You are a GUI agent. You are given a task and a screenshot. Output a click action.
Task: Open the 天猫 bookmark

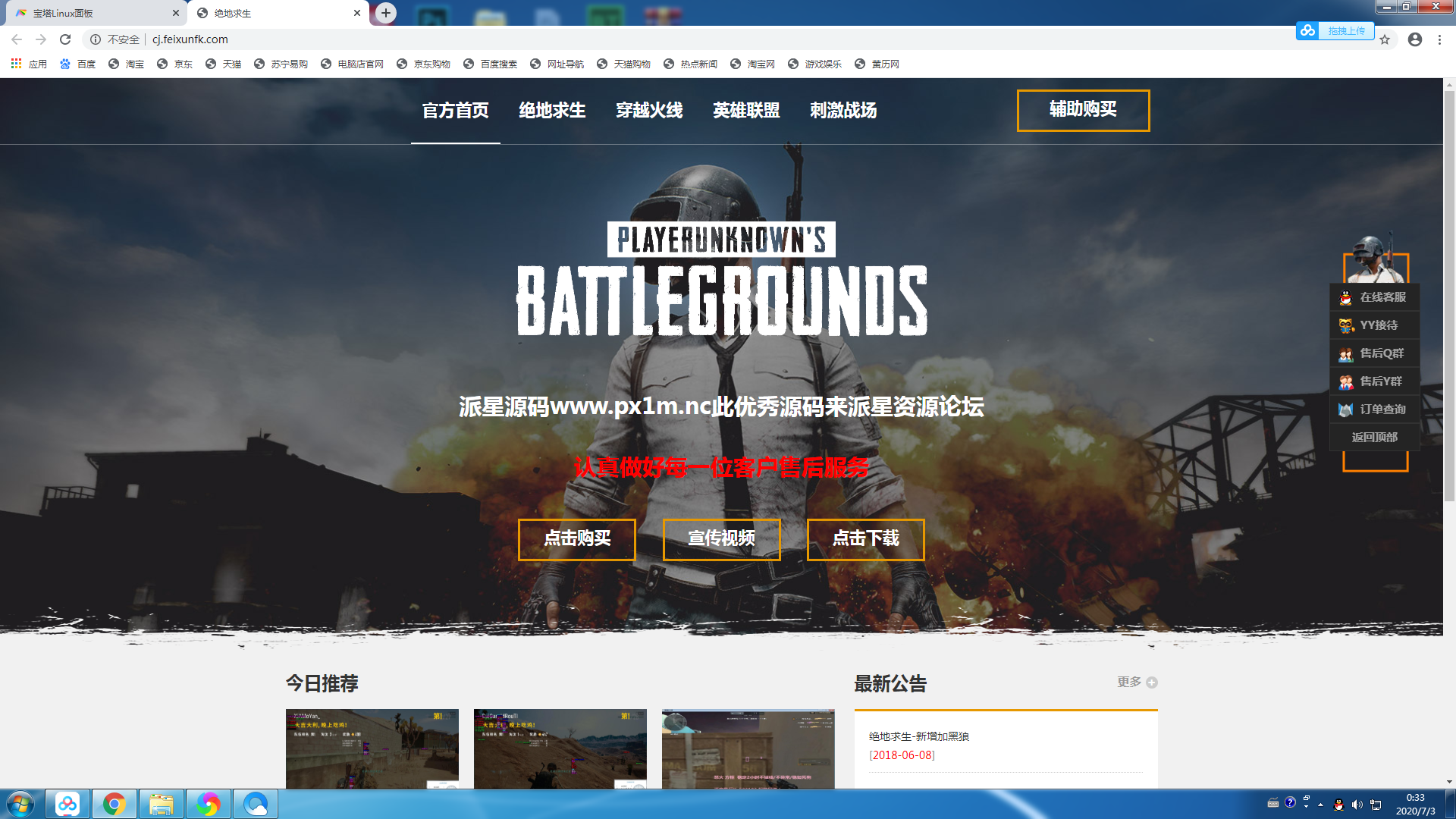224,64
